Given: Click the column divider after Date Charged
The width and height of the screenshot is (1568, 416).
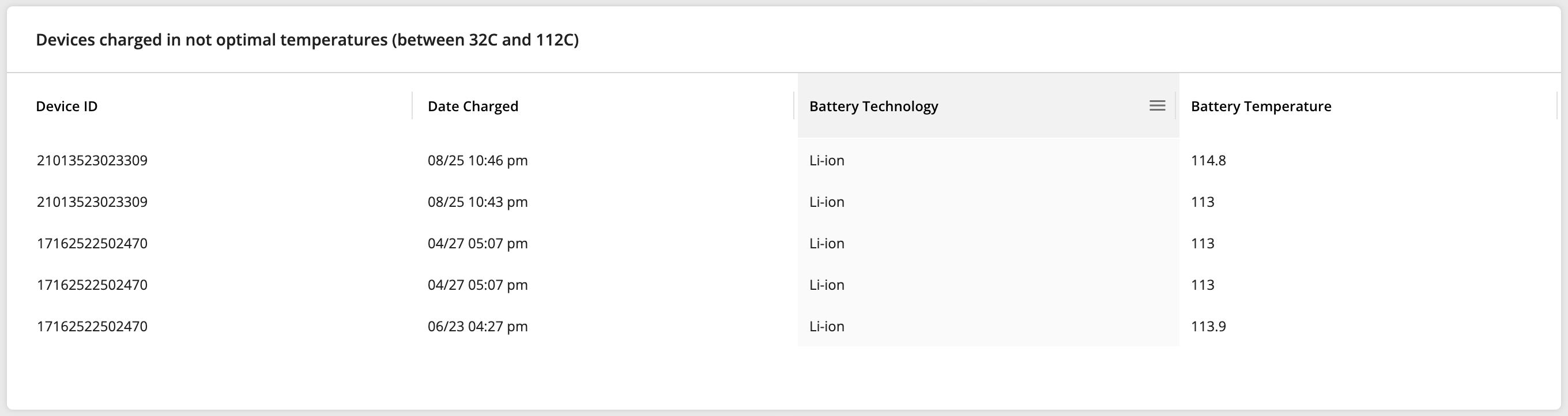Looking at the screenshot, I should 794,106.
